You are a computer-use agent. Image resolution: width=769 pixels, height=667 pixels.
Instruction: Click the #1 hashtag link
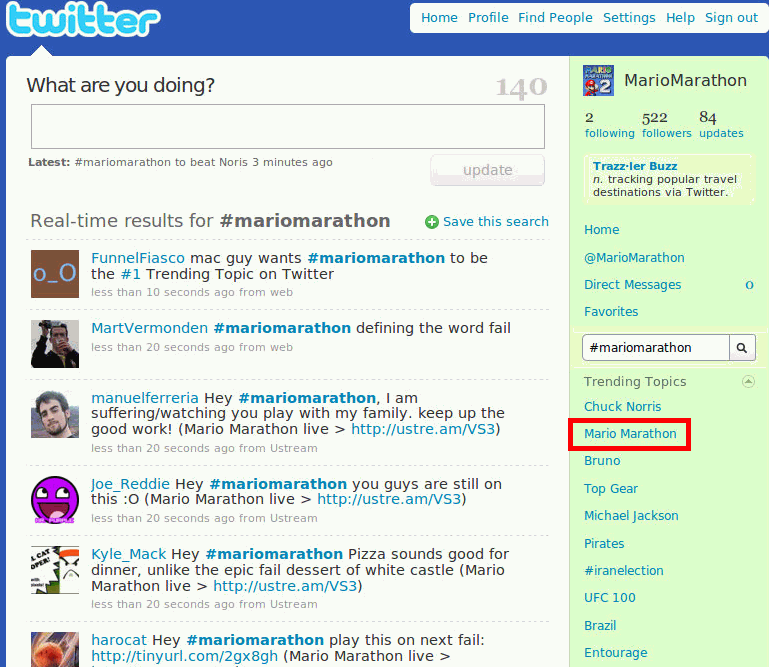click(130, 274)
